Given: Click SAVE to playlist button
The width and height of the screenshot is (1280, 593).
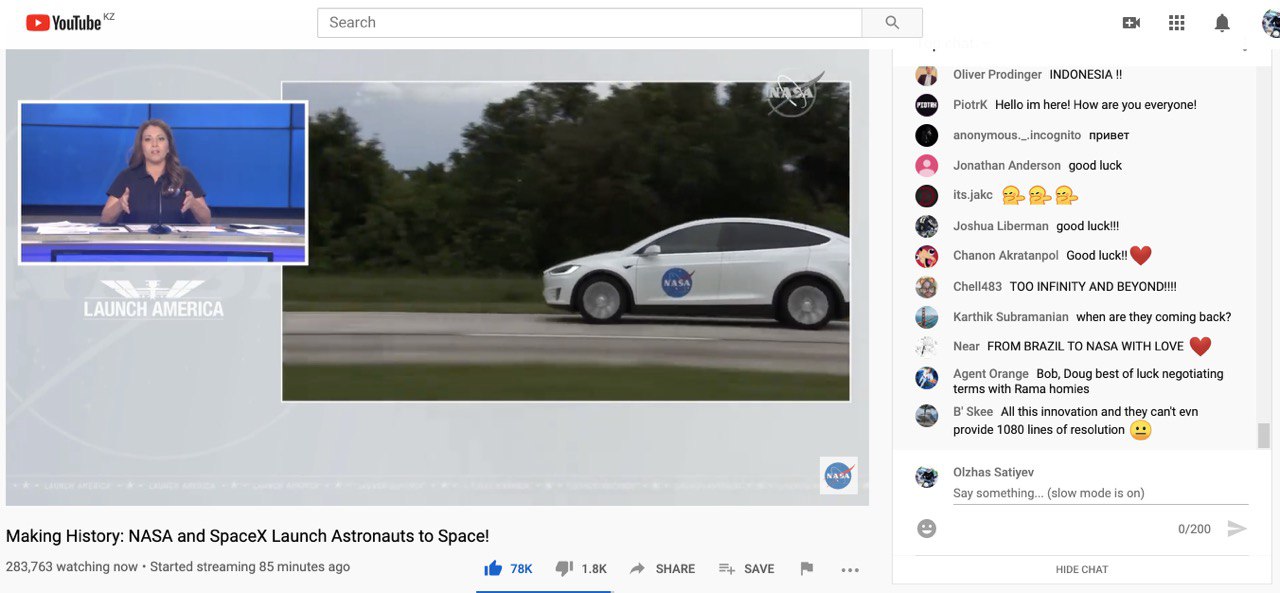Looking at the screenshot, I should point(746,568).
